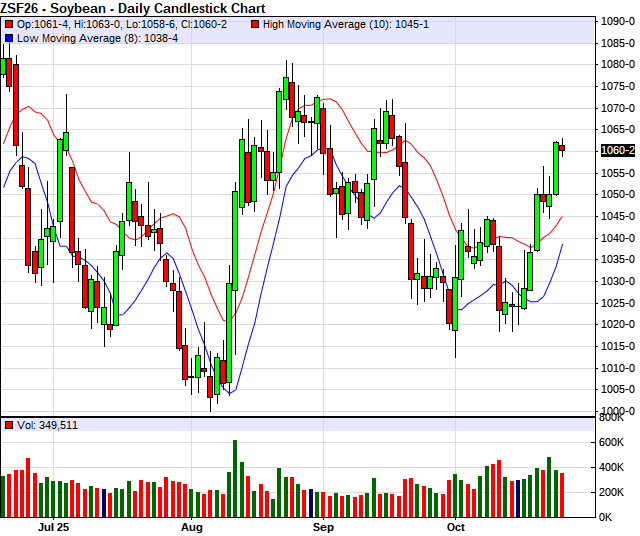Image resolution: width=640 pixels, height=536 pixels.
Task: Click the ZSF26 Soybean chart title
Action: point(132,7)
